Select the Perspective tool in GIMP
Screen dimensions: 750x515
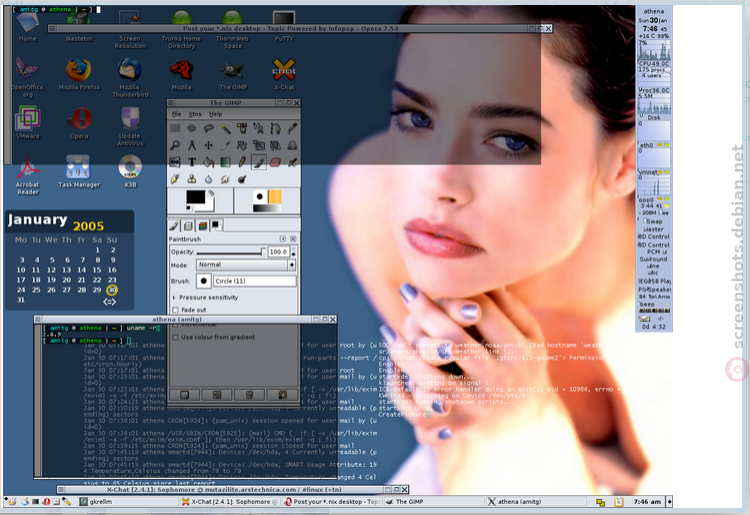pyautogui.click(x=292, y=145)
